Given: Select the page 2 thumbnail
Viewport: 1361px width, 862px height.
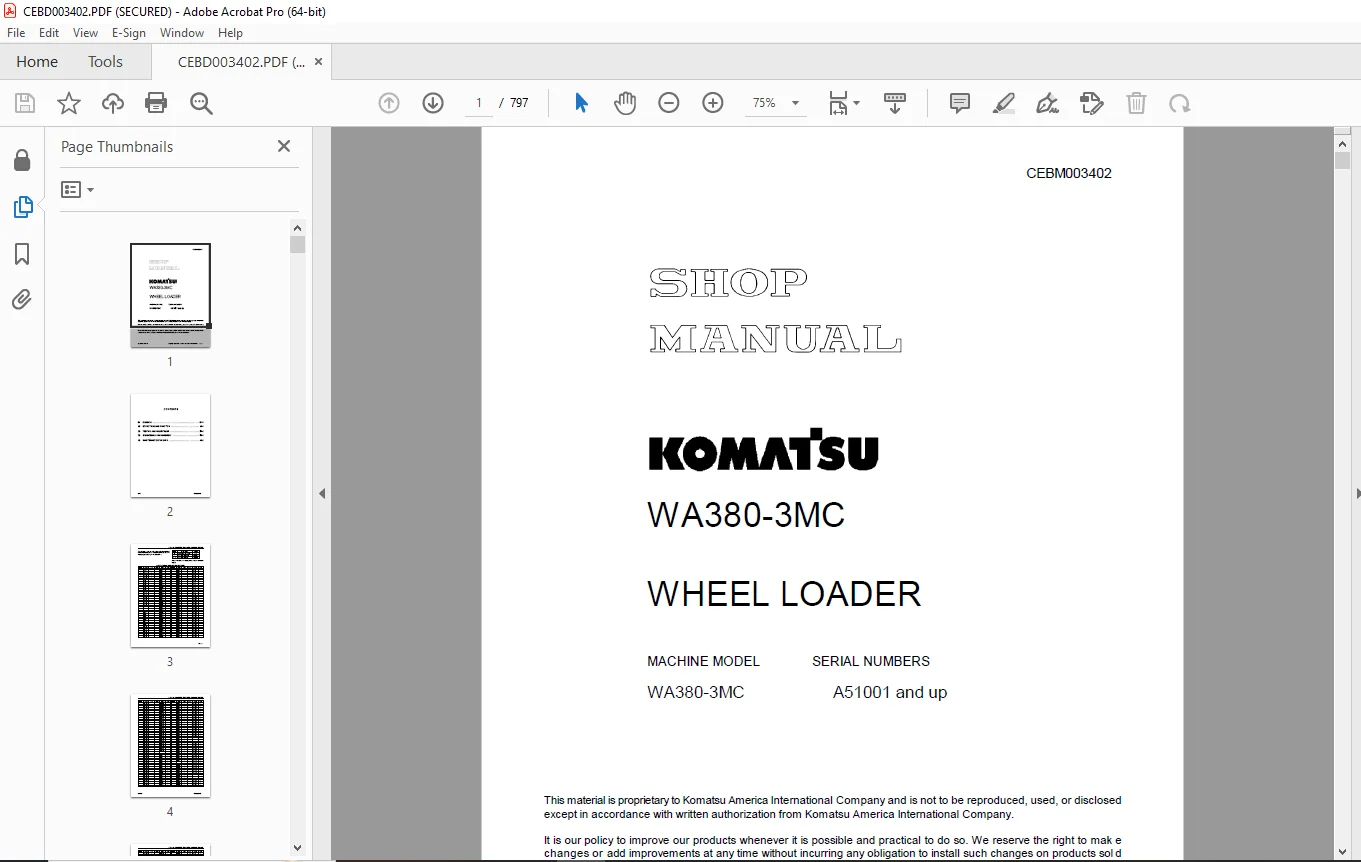Looking at the screenshot, I should click(x=170, y=446).
